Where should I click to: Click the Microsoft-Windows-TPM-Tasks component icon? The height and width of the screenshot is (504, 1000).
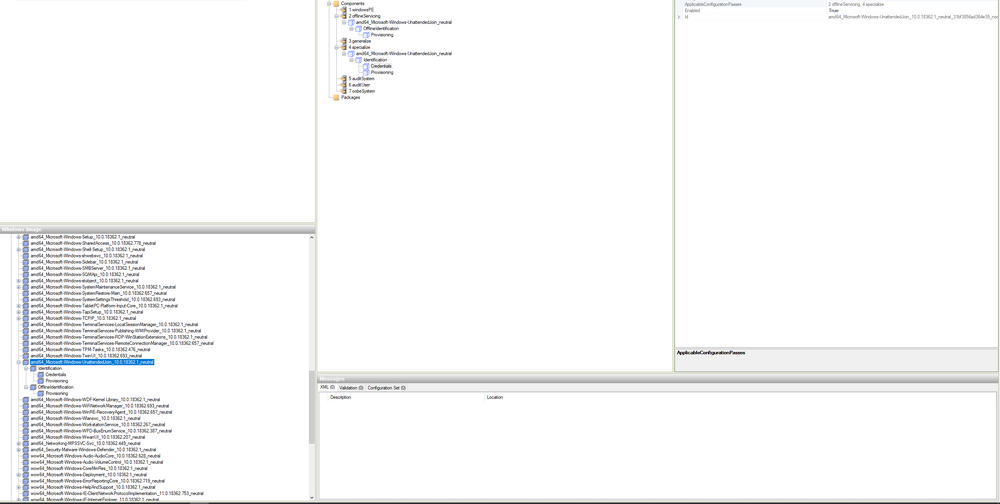(x=26, y=350)
